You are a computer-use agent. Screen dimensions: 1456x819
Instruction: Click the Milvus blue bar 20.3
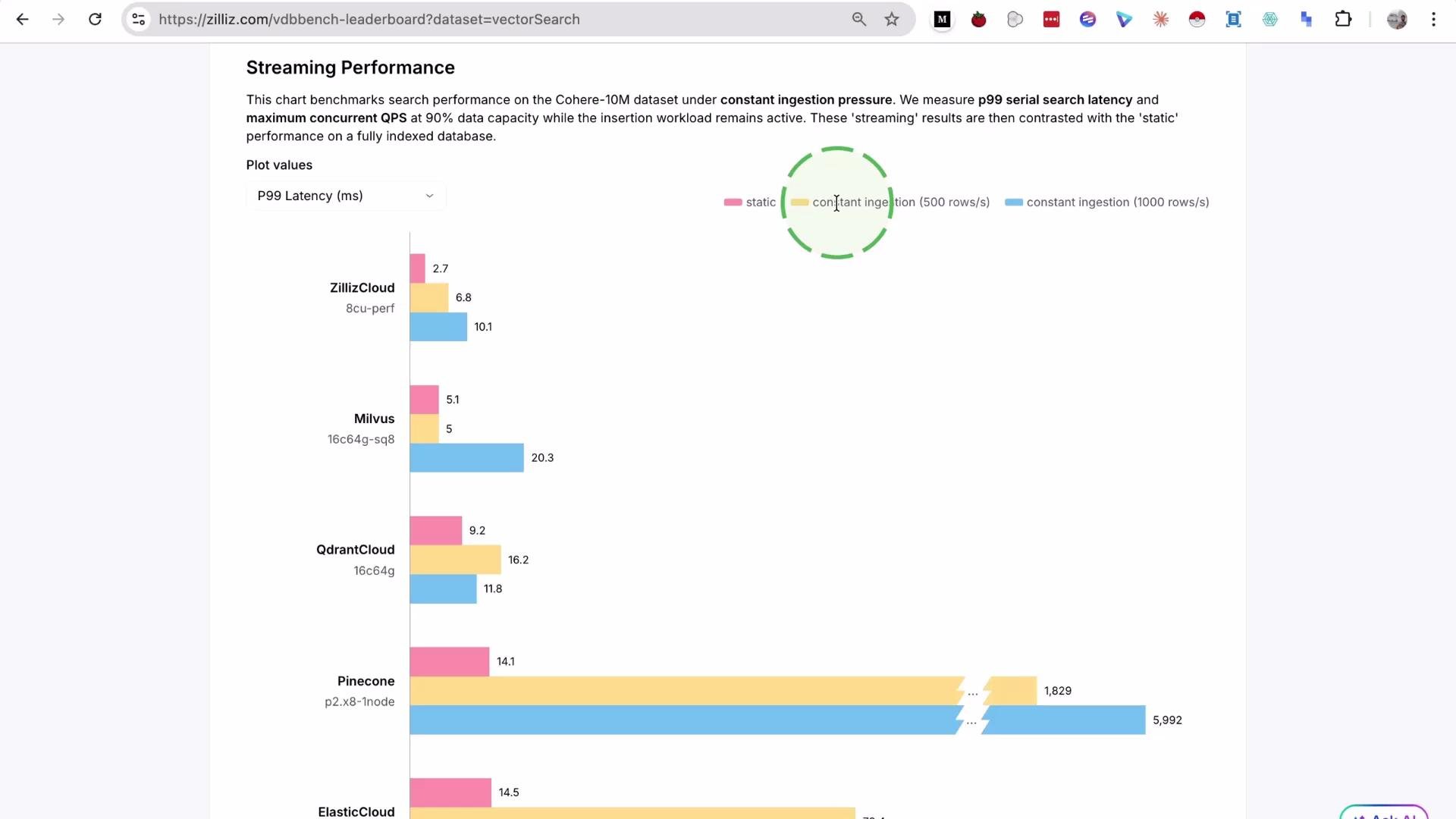pyautogui.click(x=467, y=458)
